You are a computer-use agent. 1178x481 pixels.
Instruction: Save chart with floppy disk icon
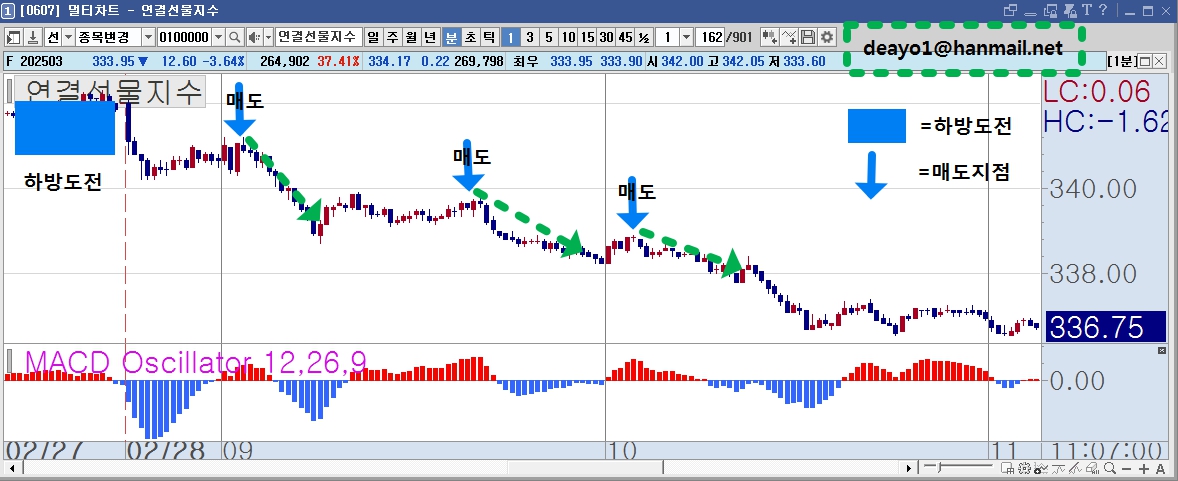pyautogui.click(x=808, y=37)
